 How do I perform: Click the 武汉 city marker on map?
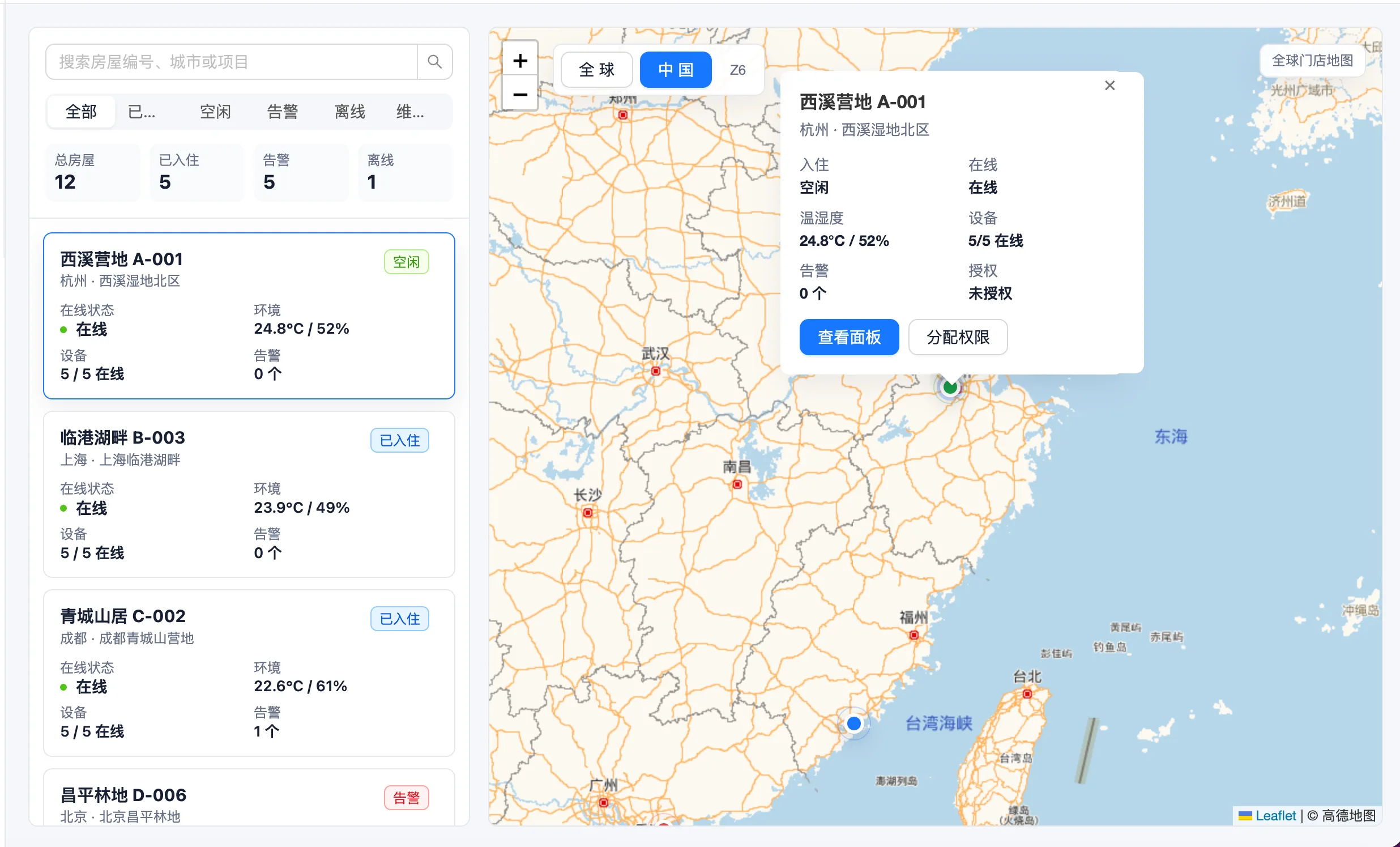click(656, 371)
